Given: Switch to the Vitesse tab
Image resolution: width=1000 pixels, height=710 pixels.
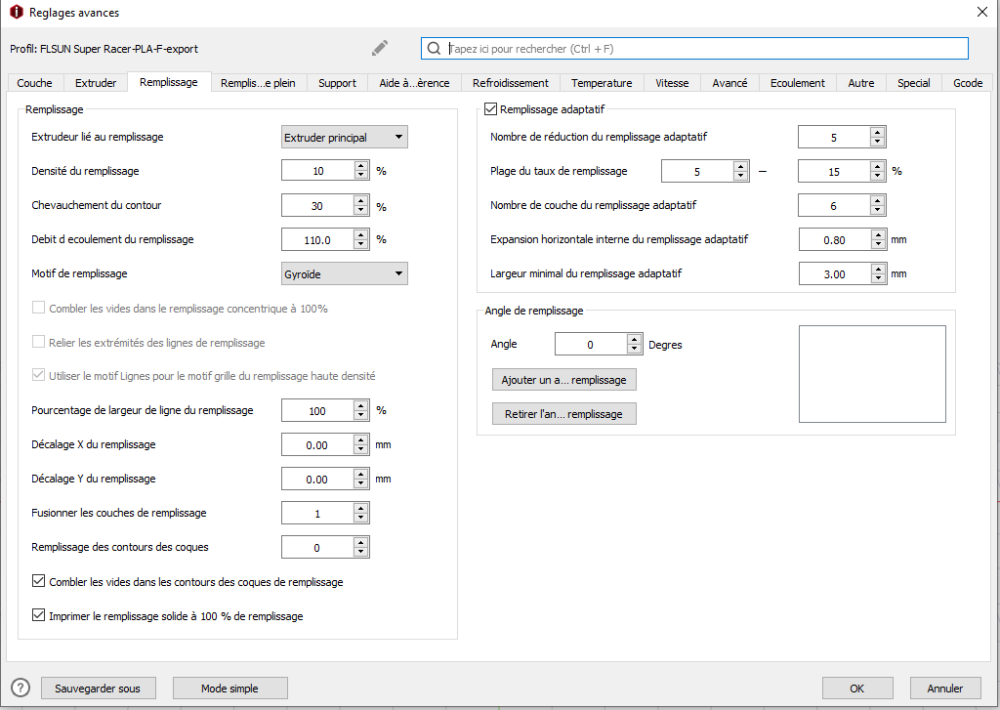Looking at the screenshot, I should coord(672,83).
